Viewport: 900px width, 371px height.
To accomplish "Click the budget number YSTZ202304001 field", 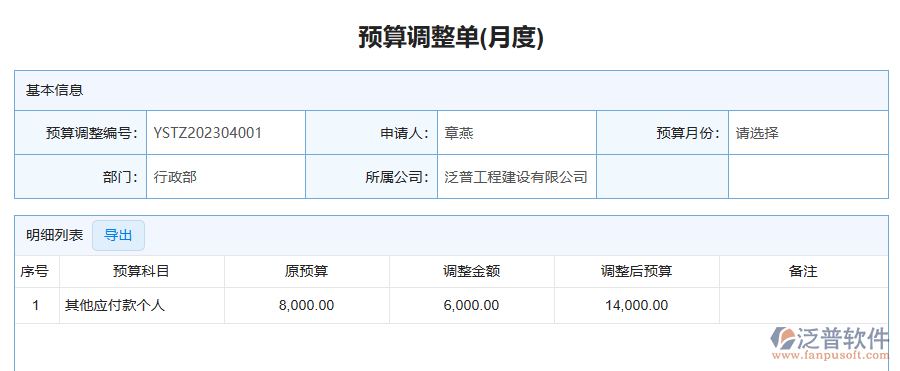I will point(226,133).
